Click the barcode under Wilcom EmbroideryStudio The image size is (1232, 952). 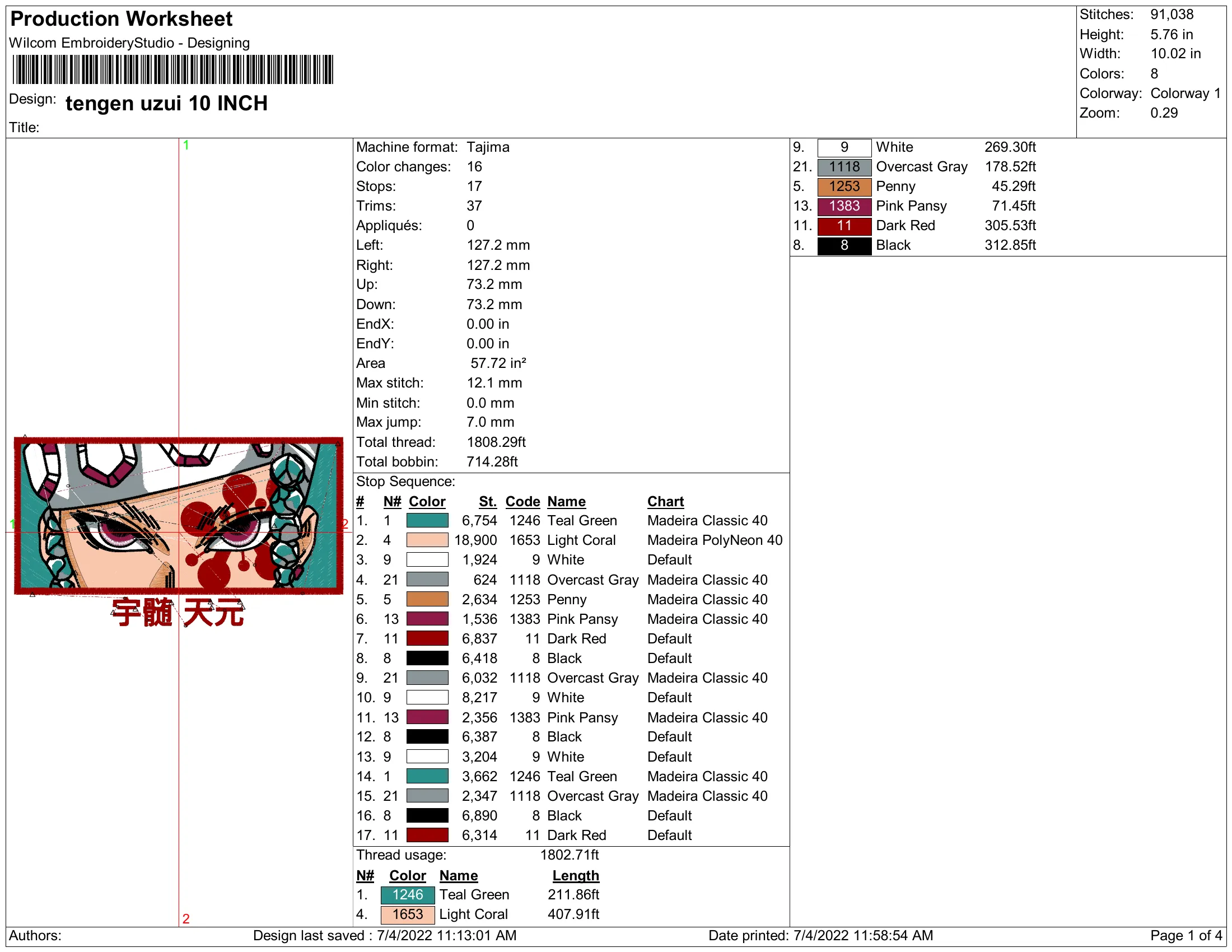pos(173,70)
